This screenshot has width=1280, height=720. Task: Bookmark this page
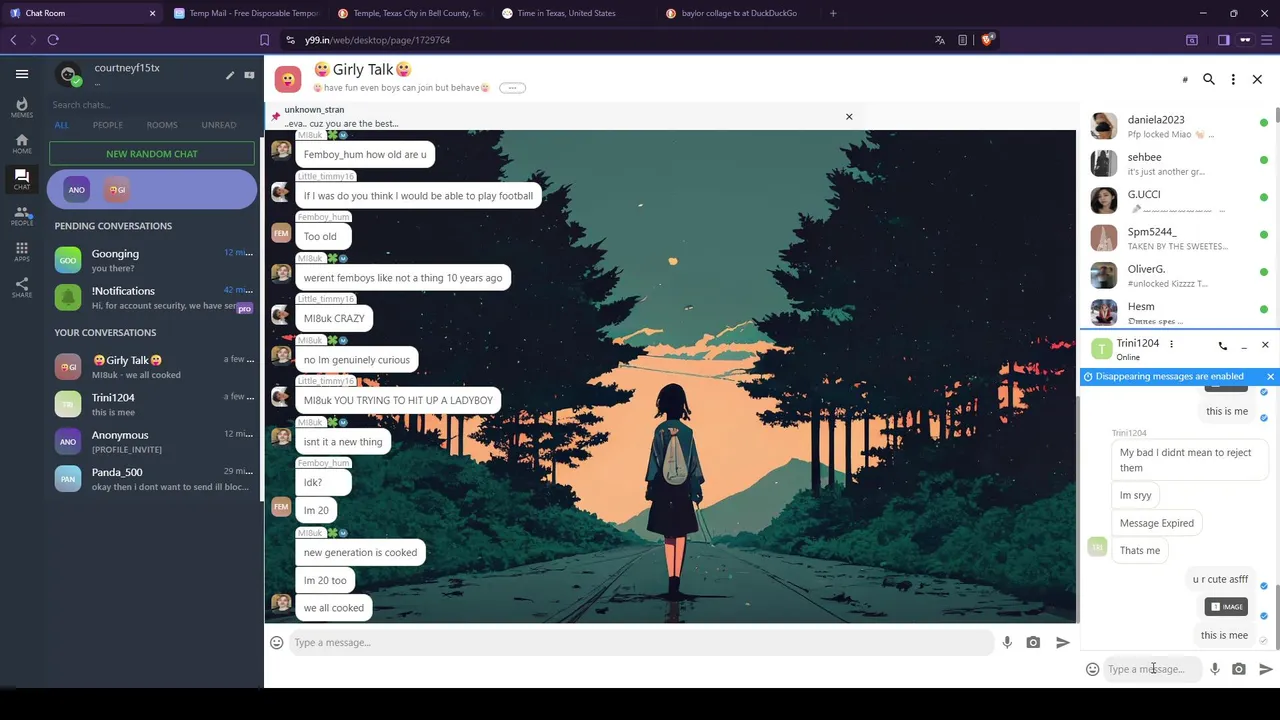point(264,40)
